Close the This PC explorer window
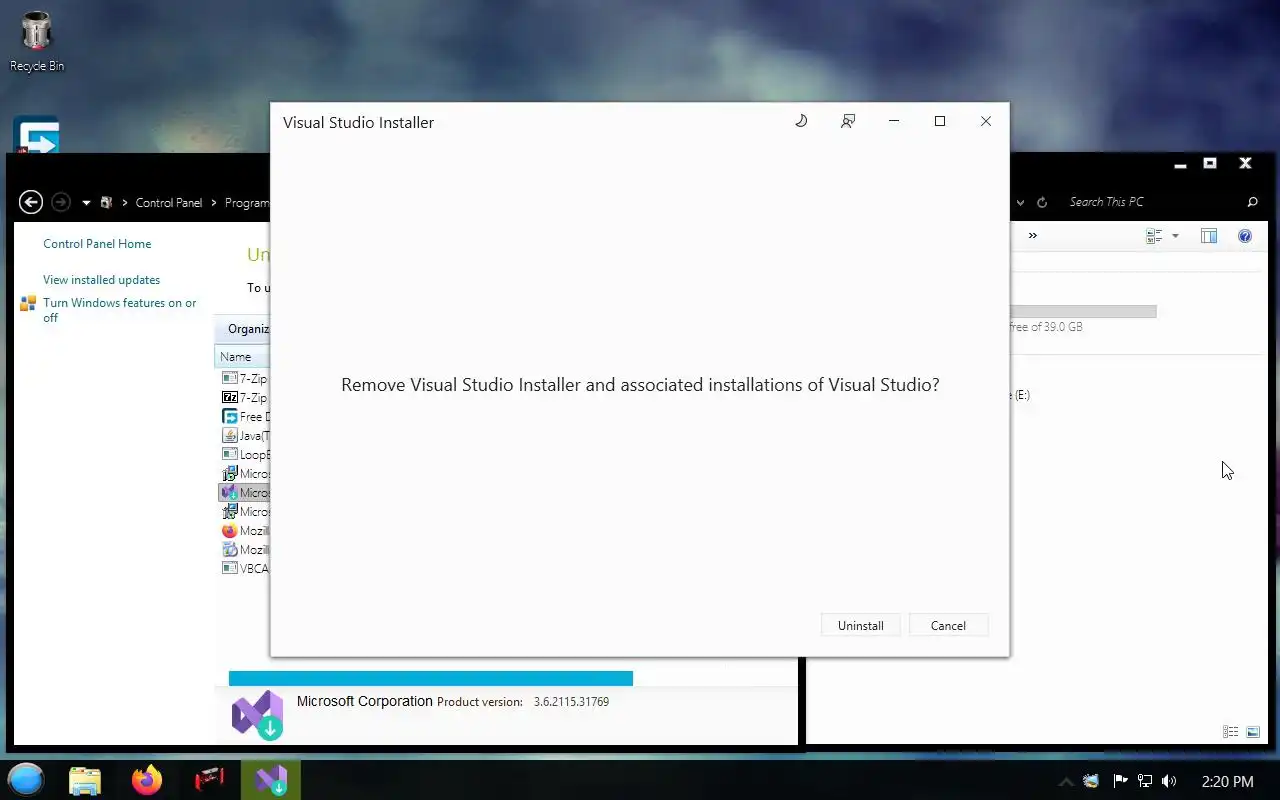 click(x=1245, y=163)
